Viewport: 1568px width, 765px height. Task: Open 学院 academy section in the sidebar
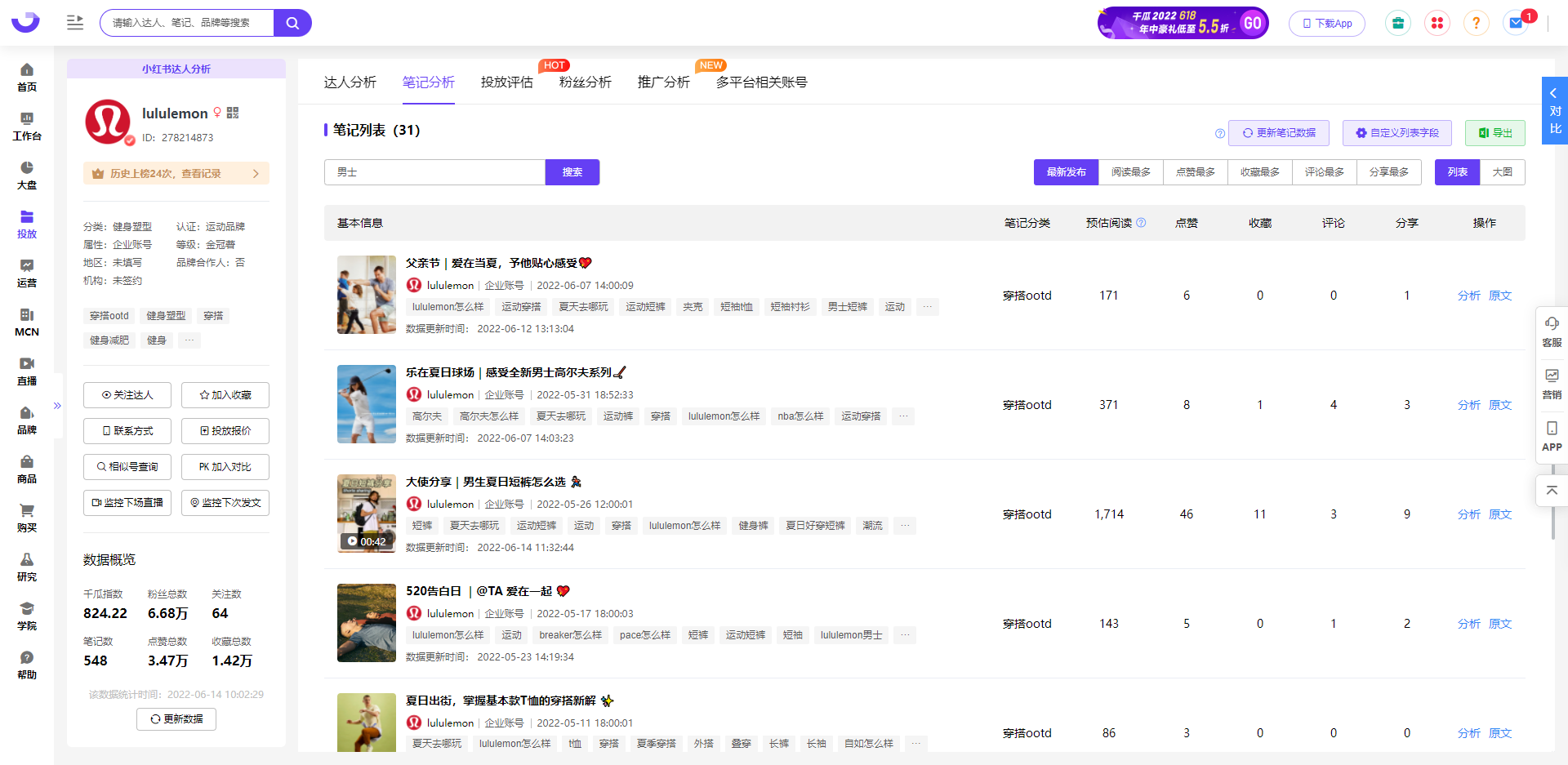point(27,616)
